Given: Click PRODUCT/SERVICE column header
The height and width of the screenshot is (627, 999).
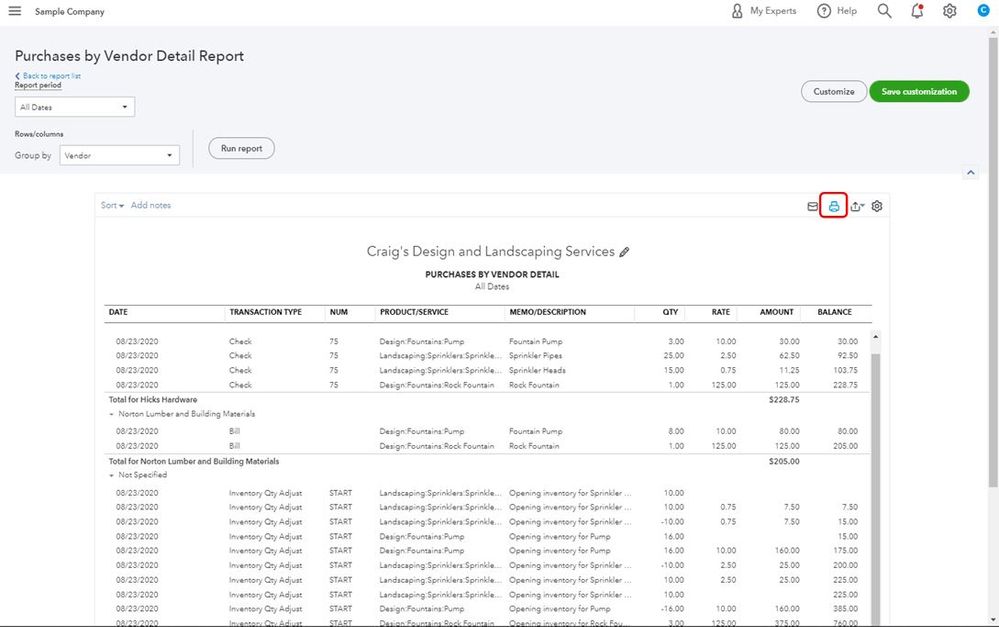Looking at the screenshot, I should [x=414, y=312].
